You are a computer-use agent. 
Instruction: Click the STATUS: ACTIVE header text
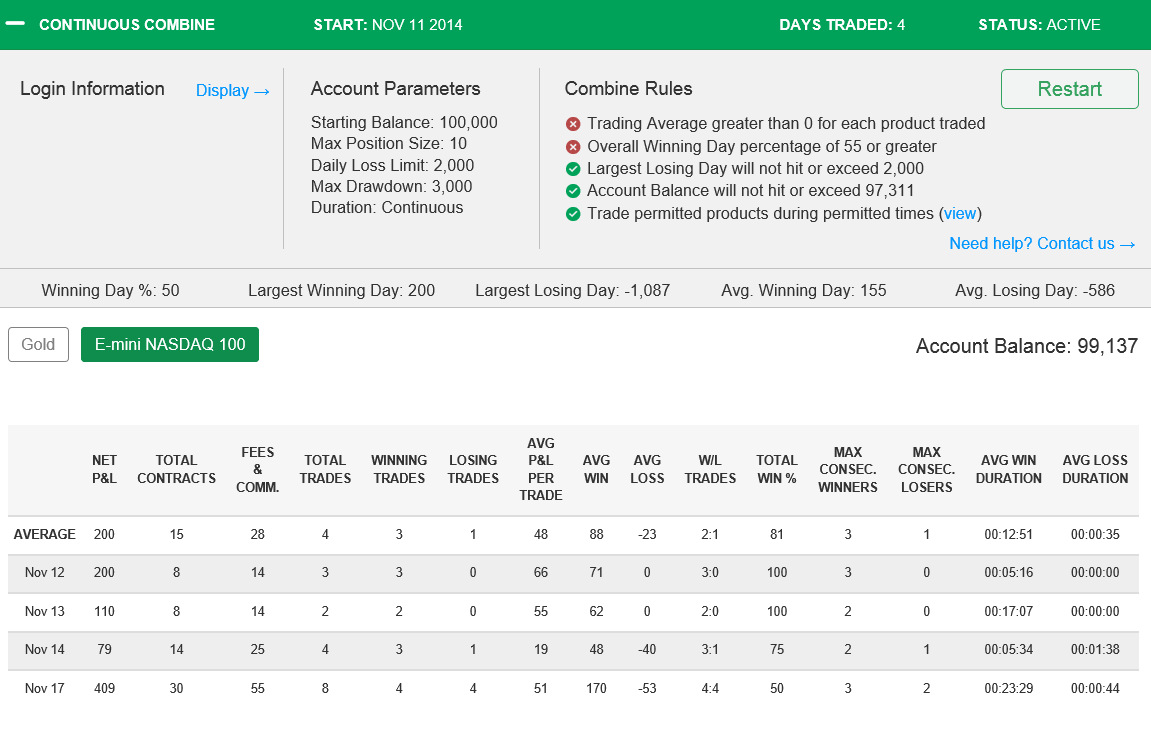point(1039,24)
